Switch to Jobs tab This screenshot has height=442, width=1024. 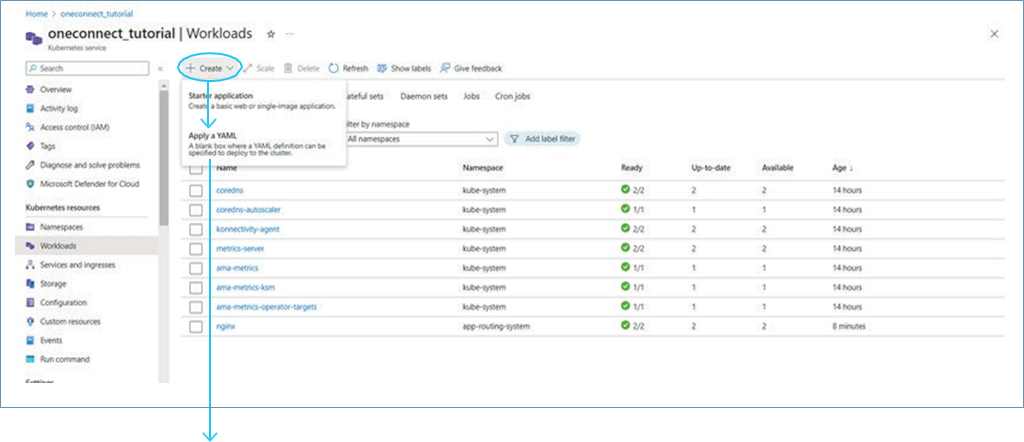(x=472, y=97)
